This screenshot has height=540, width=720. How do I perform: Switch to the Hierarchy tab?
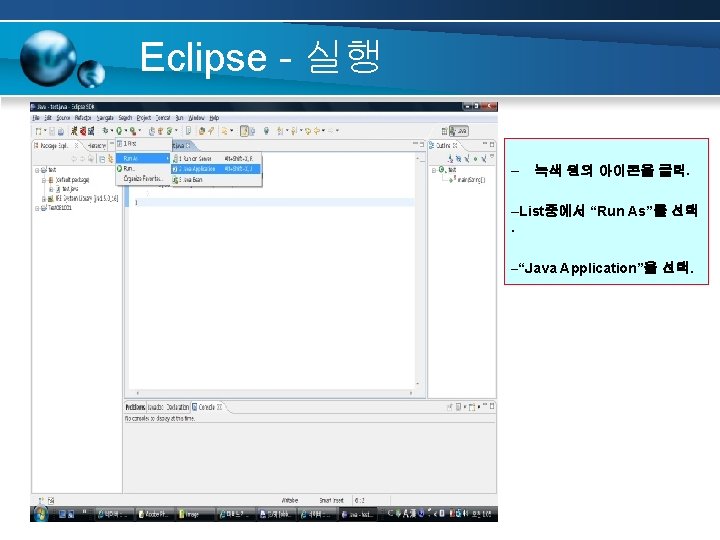[x=96, y=146]
